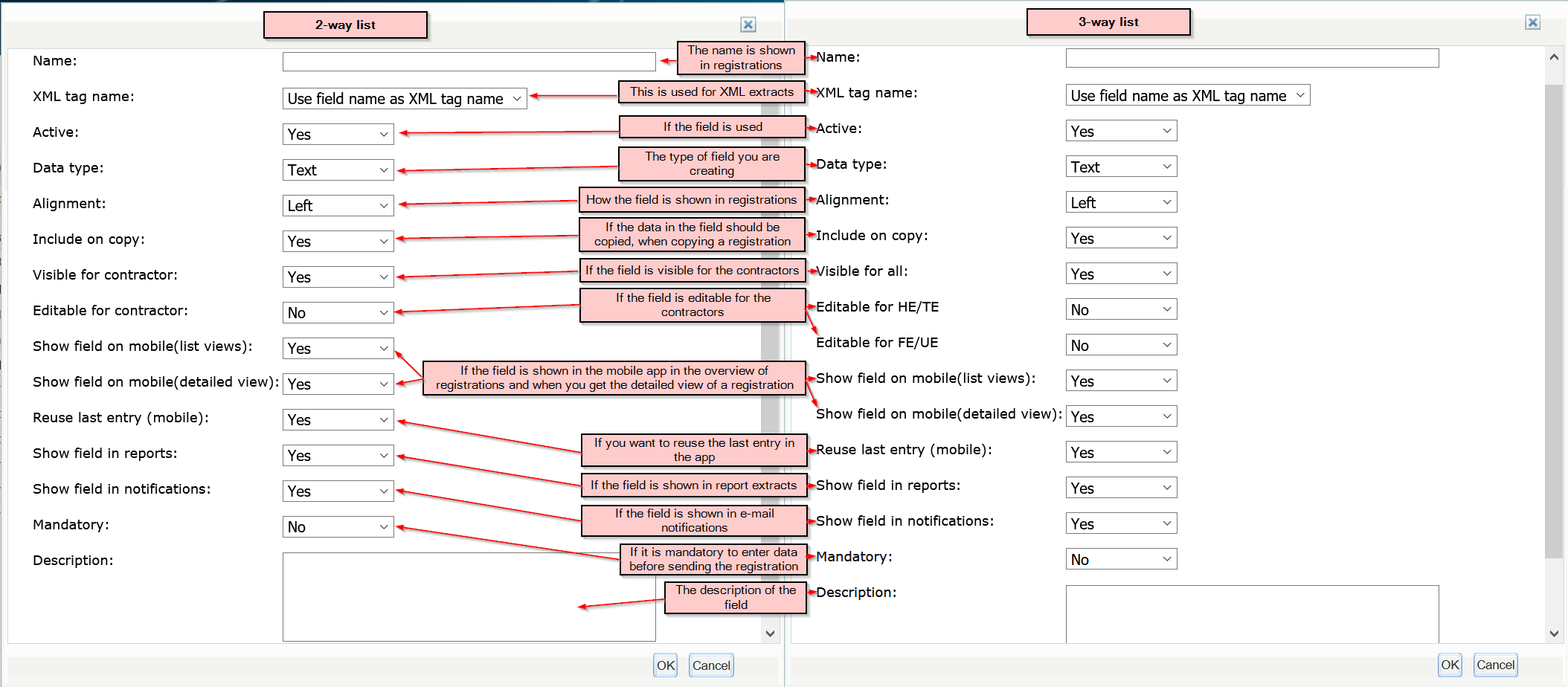Click Description textarea in 3-way list
This screenshot has height=687, width=1568.
pos(1252,614)
